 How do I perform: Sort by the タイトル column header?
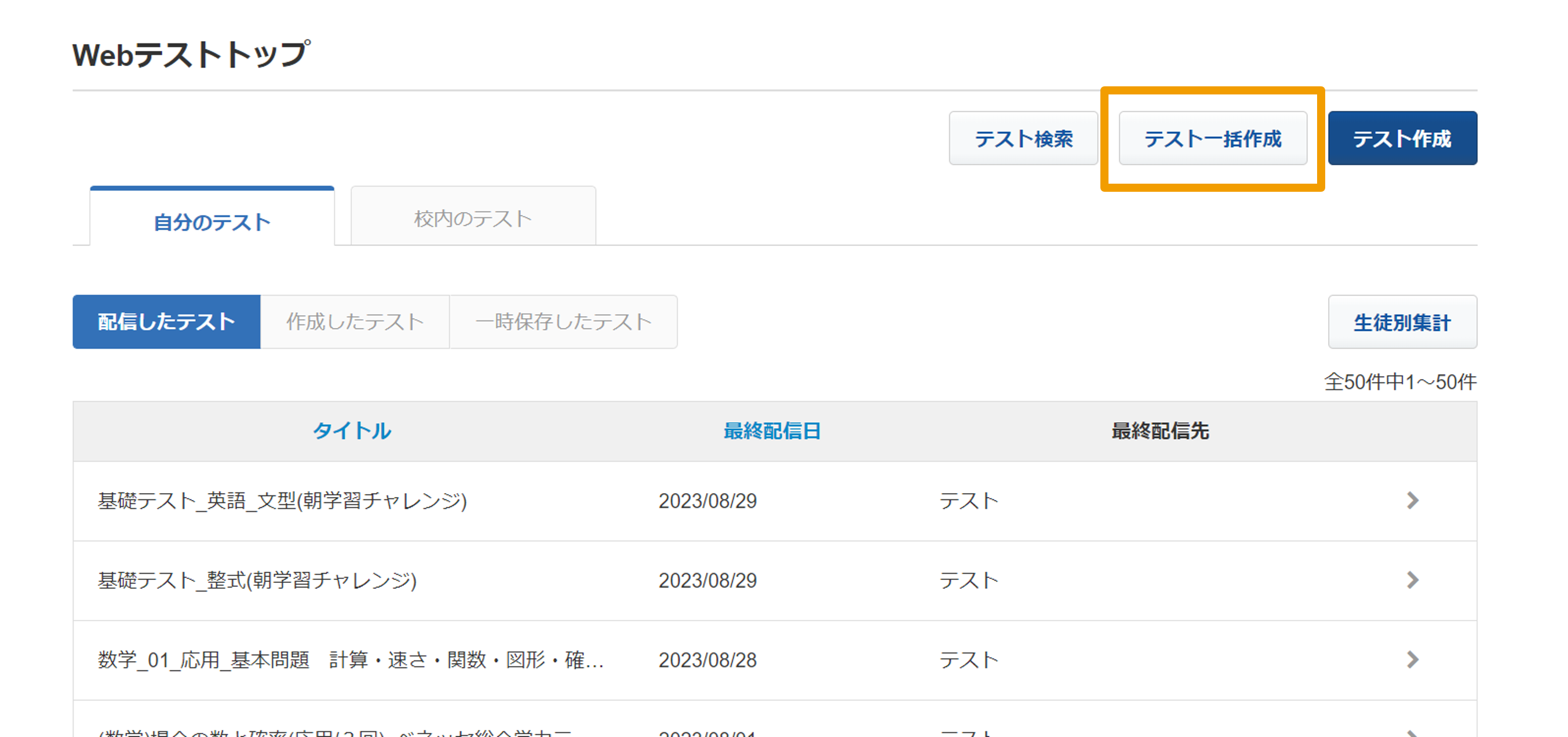point(352,431)
